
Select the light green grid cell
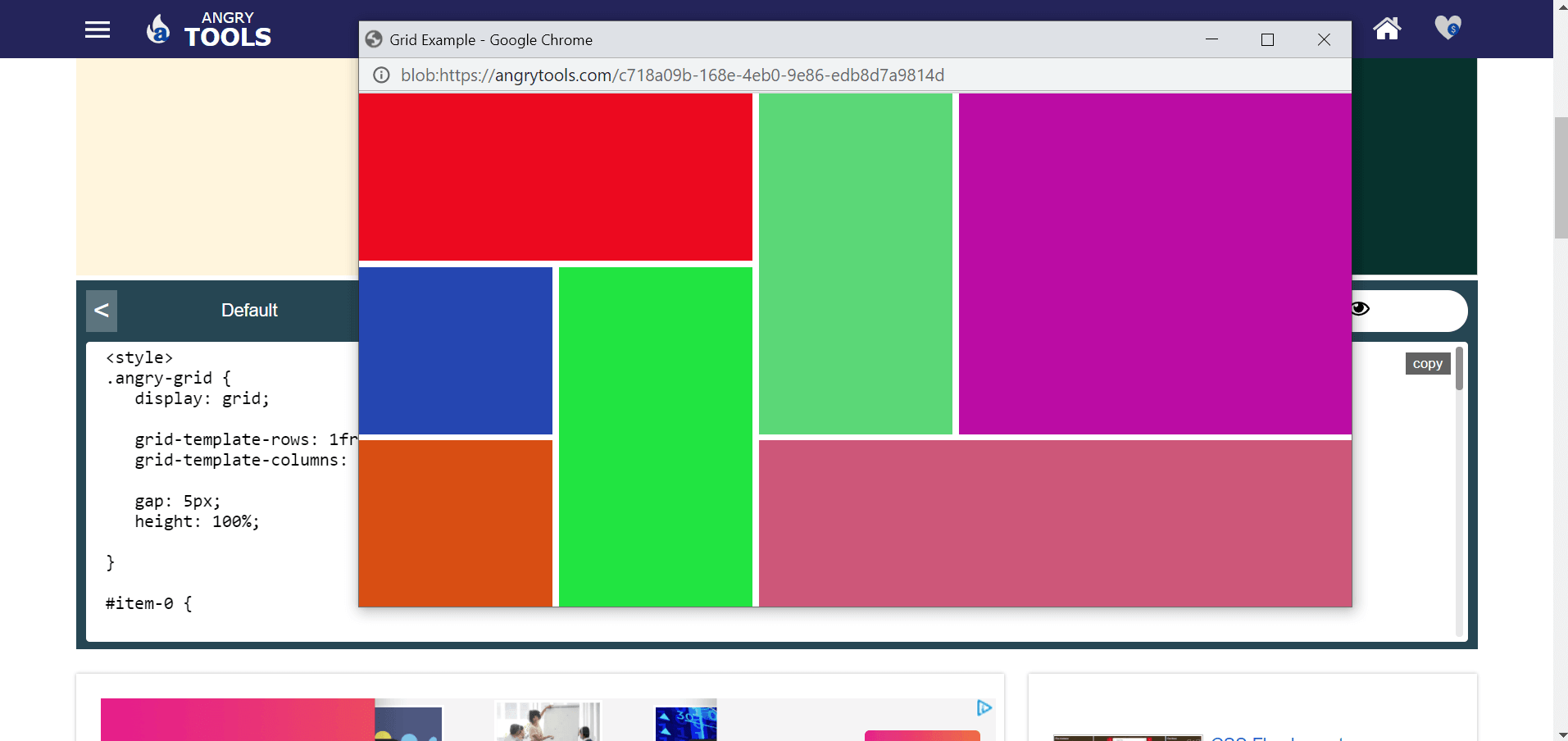point(856,264)
